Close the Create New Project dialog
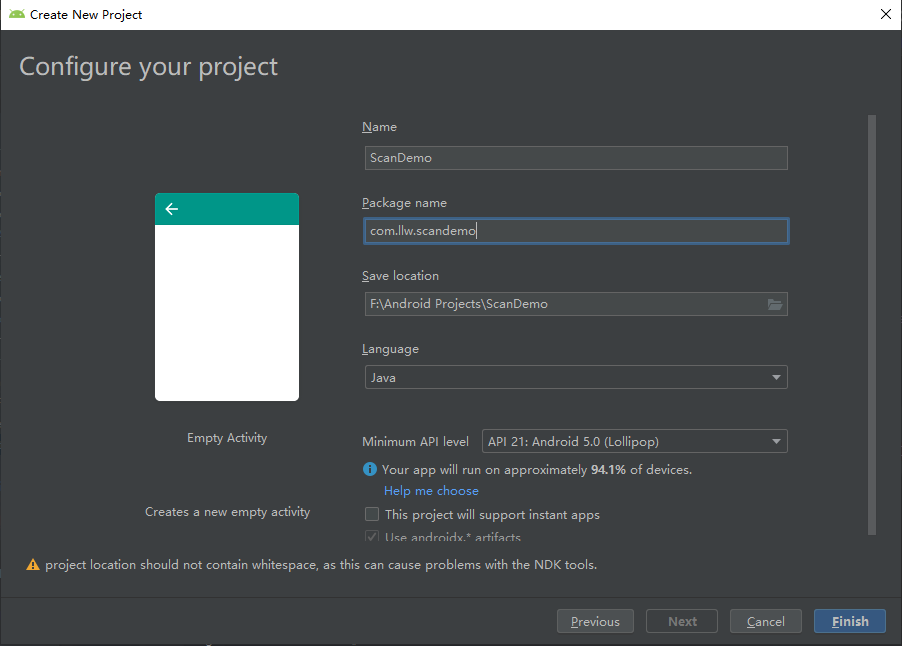 (x=886, y=14)
